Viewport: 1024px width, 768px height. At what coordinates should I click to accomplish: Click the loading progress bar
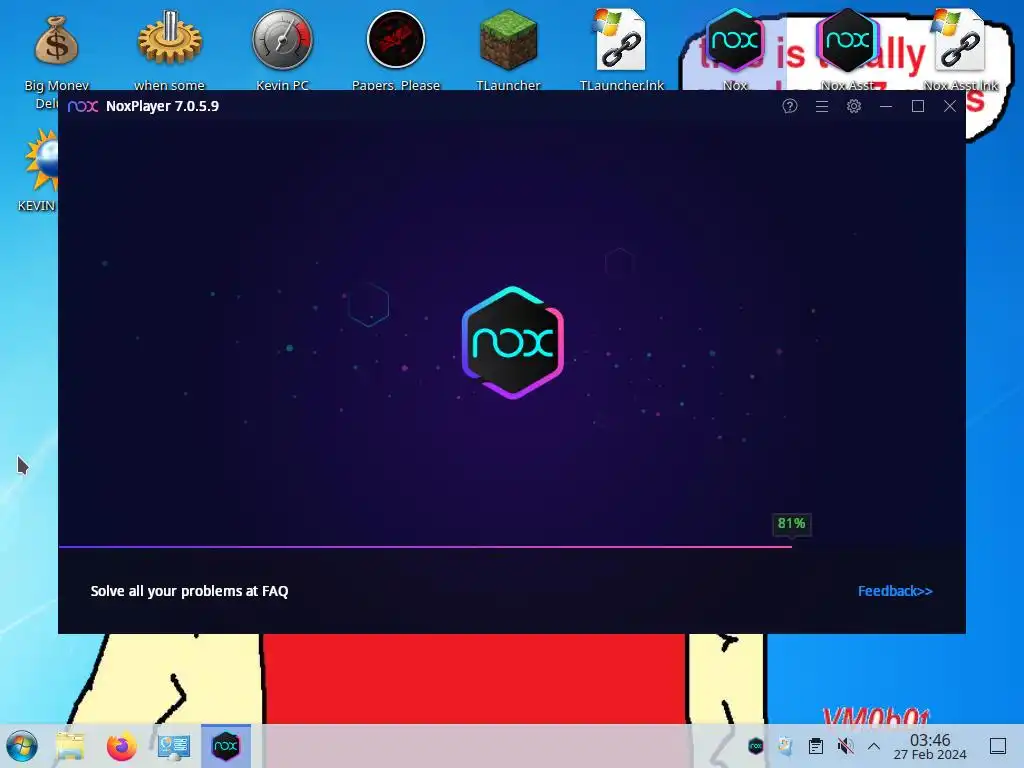tap(425, 547)
